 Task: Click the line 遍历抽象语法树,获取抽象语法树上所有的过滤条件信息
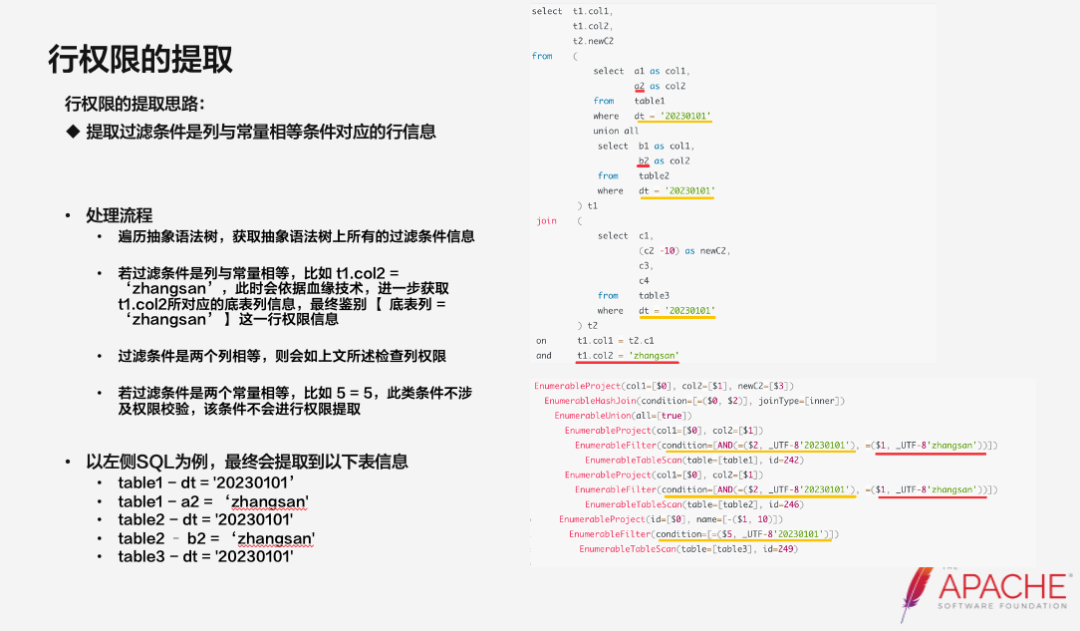[296, 236]
